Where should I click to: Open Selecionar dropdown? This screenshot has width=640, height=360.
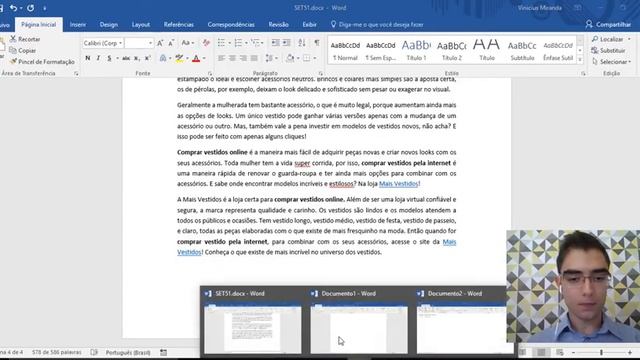click(x=611, y=62)
